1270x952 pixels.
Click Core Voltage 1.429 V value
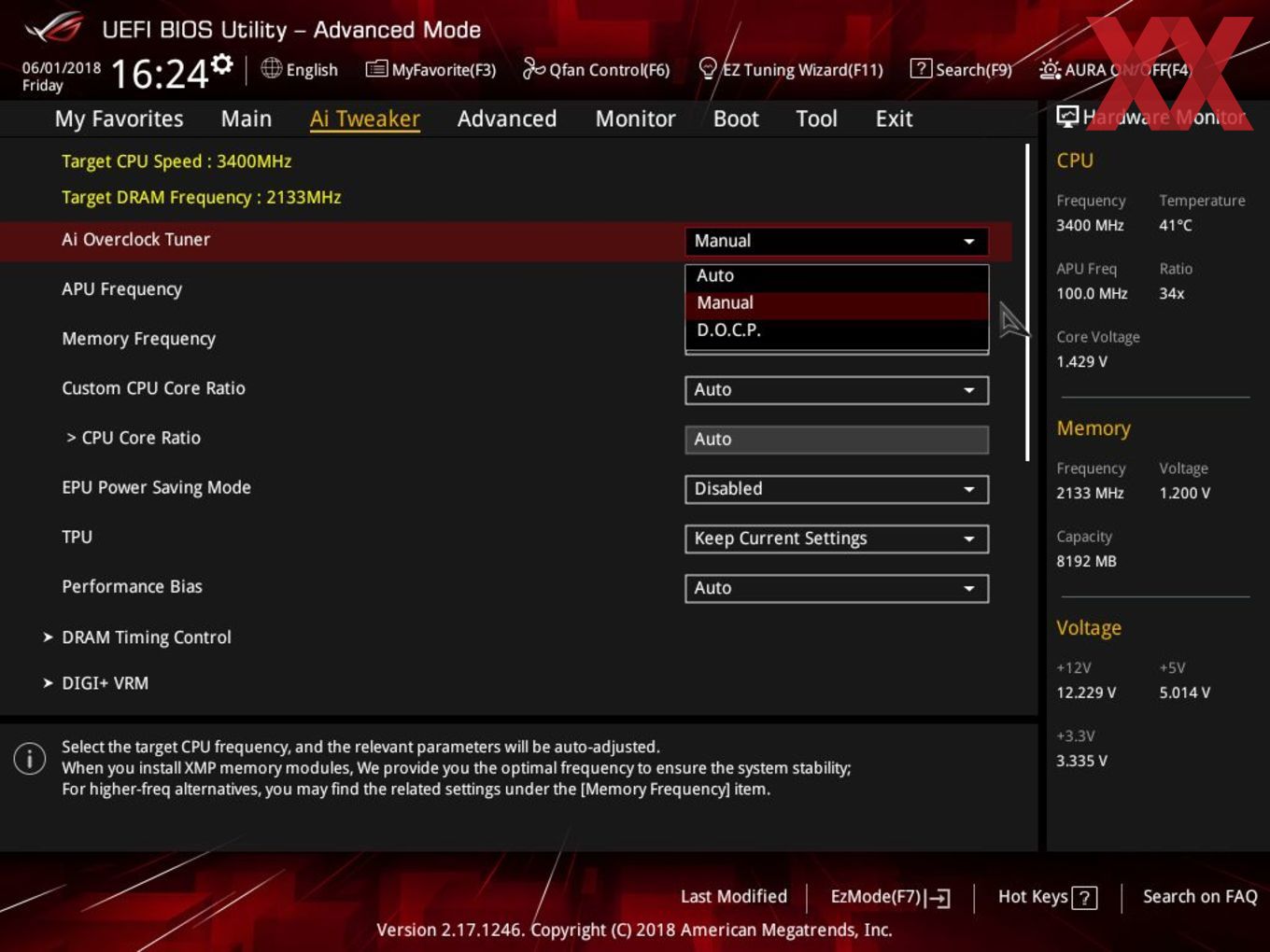[x=1081, y=362]
